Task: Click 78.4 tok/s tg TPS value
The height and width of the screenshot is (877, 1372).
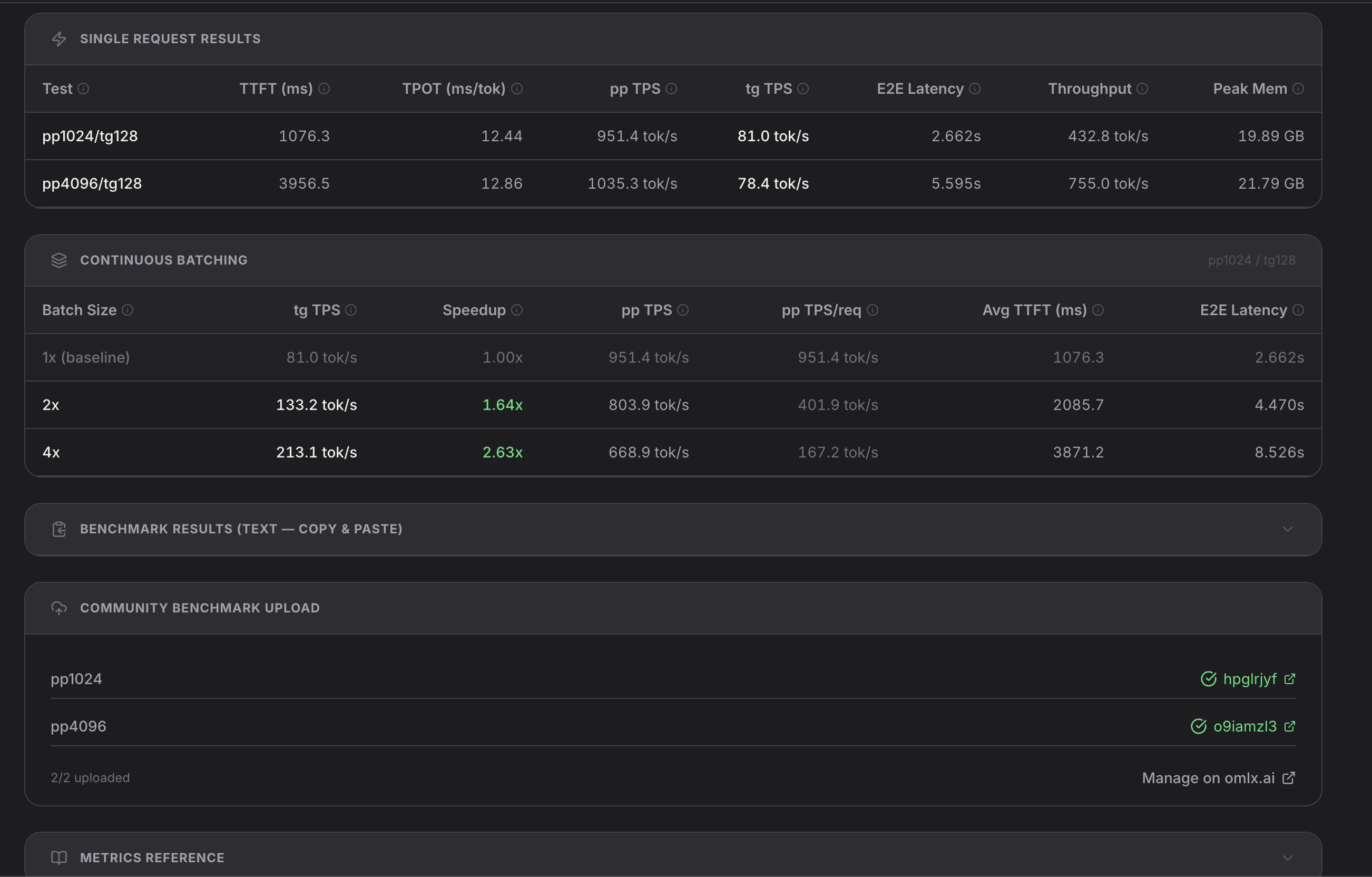Action: [x=773, y=183]
